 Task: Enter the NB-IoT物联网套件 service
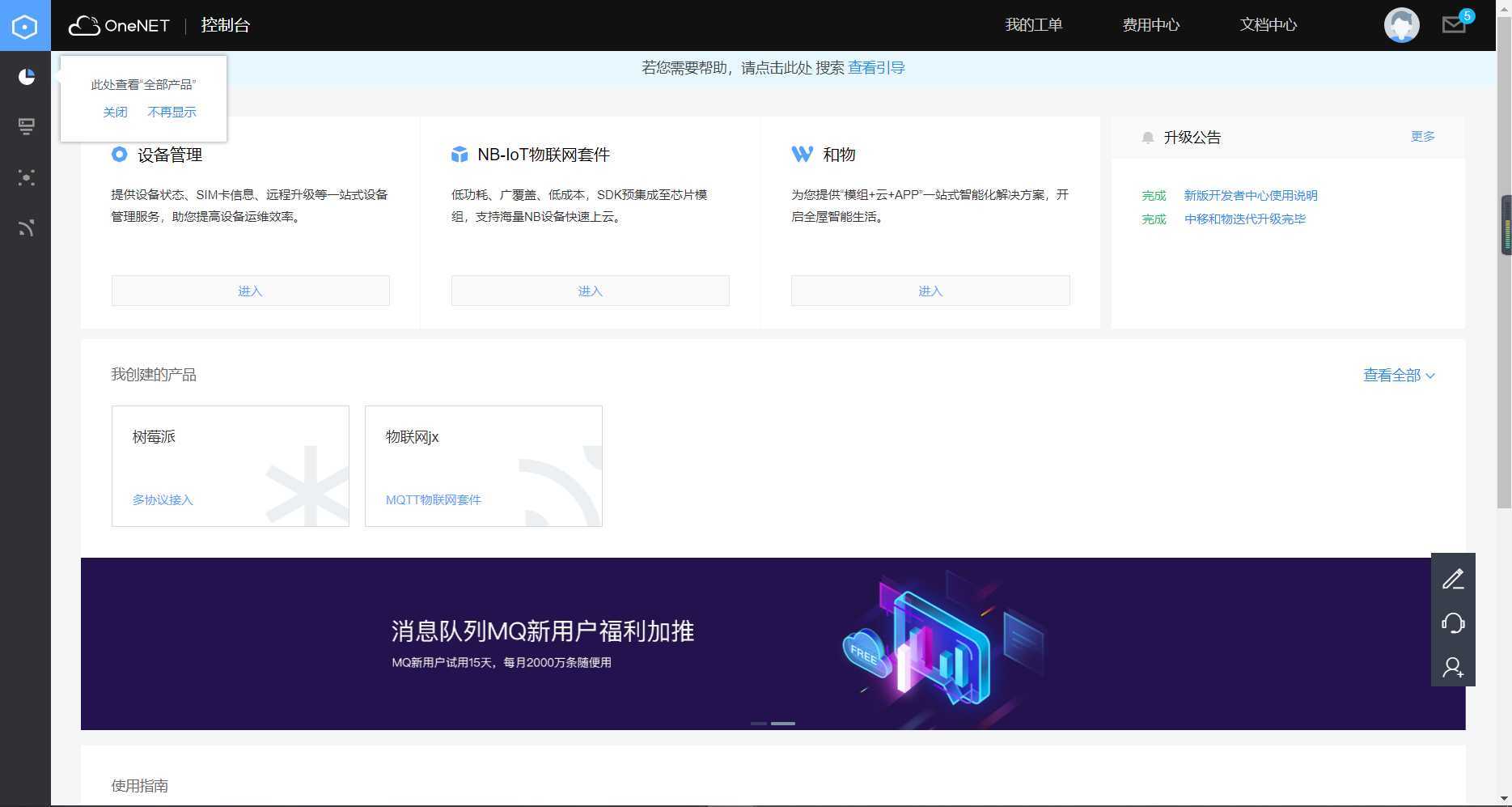[x=591, y=291]
